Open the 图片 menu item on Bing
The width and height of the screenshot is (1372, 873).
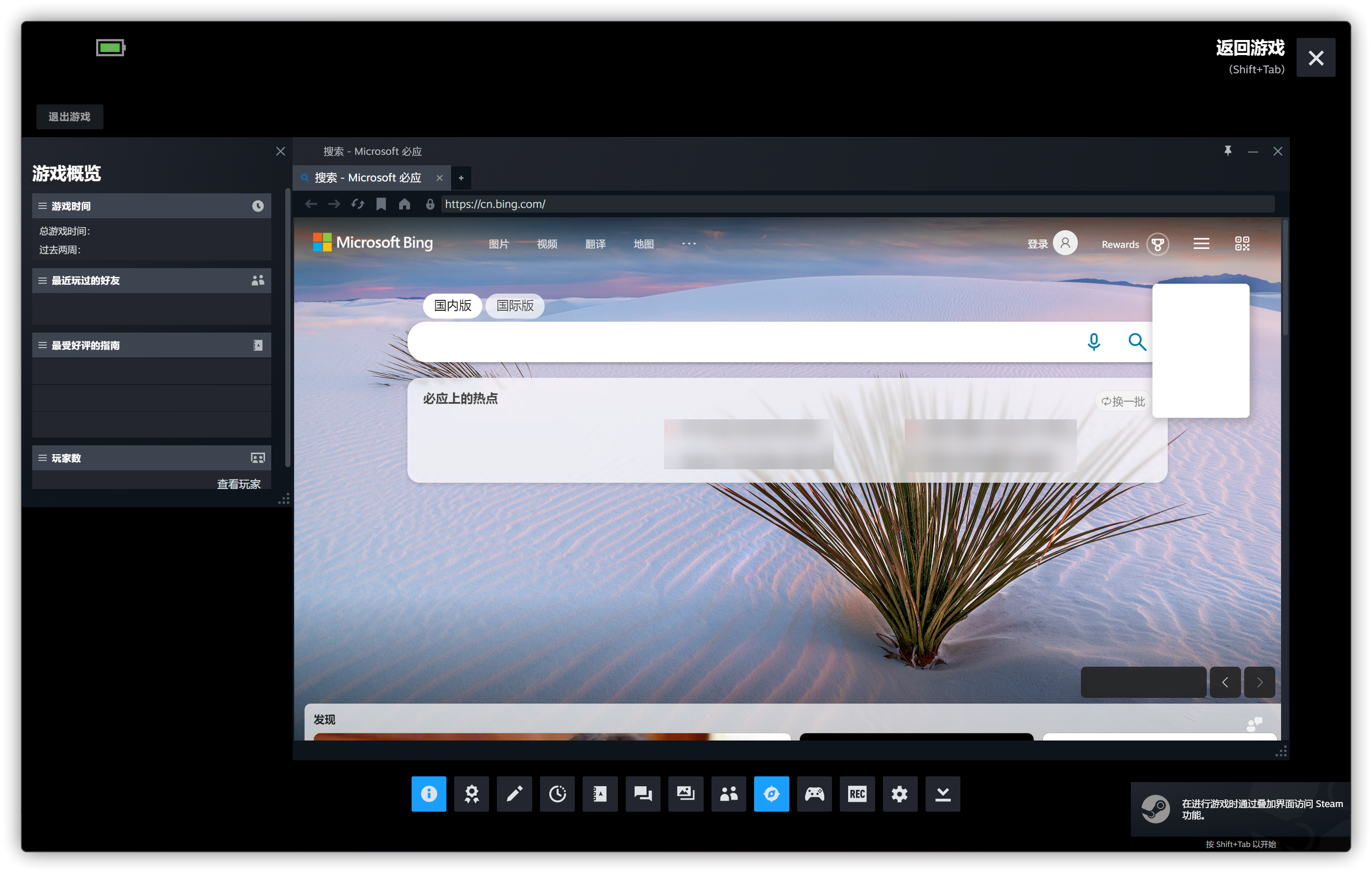click(498, 244)
